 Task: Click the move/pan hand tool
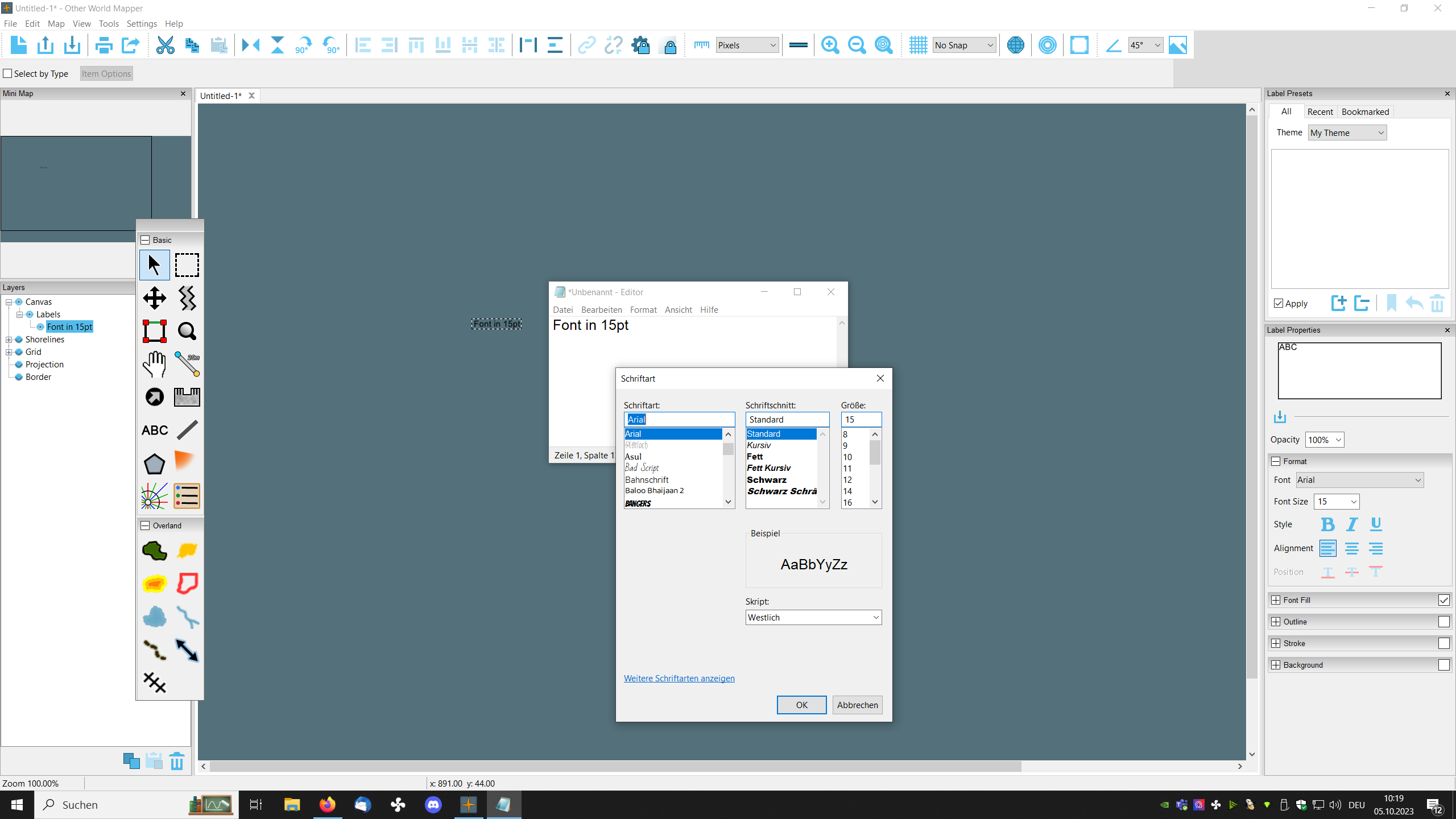pos(154,363)
